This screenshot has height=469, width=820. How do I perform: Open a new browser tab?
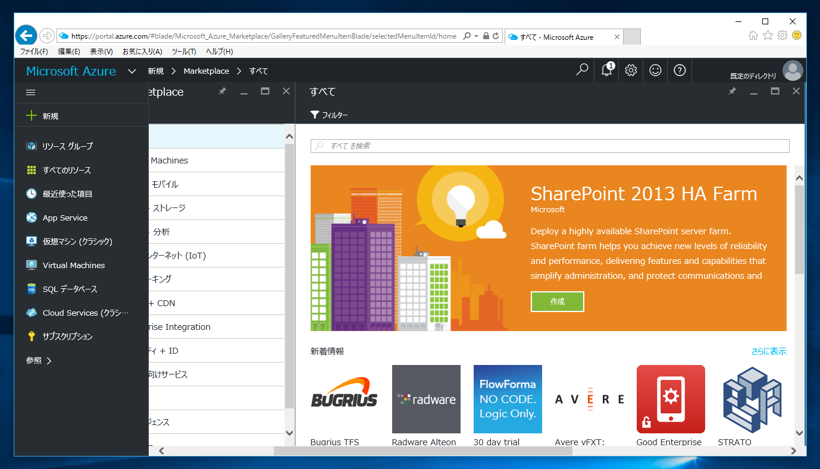pyautogui.click(x=632, y=37)
